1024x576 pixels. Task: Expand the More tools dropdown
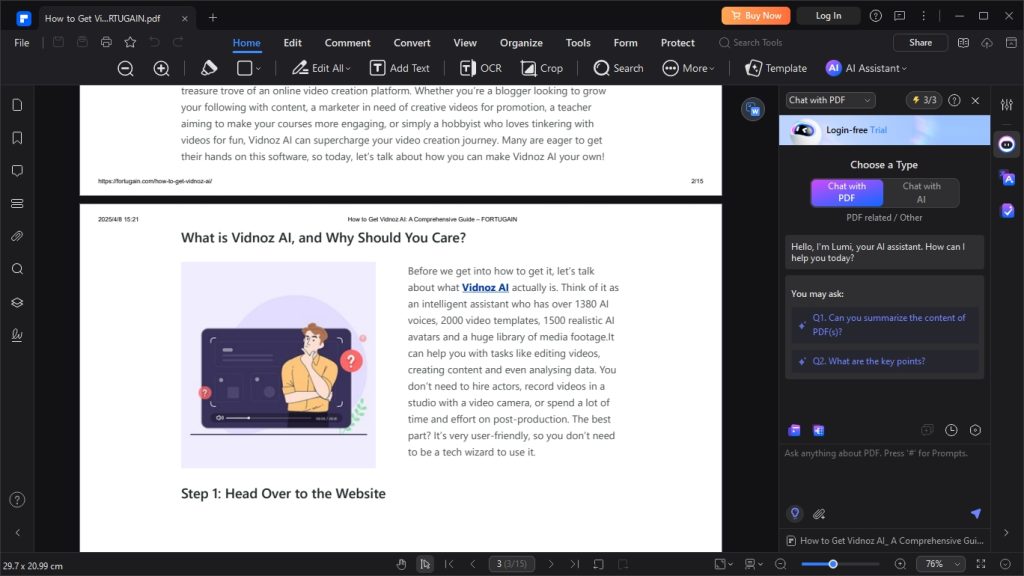point(688,68)
